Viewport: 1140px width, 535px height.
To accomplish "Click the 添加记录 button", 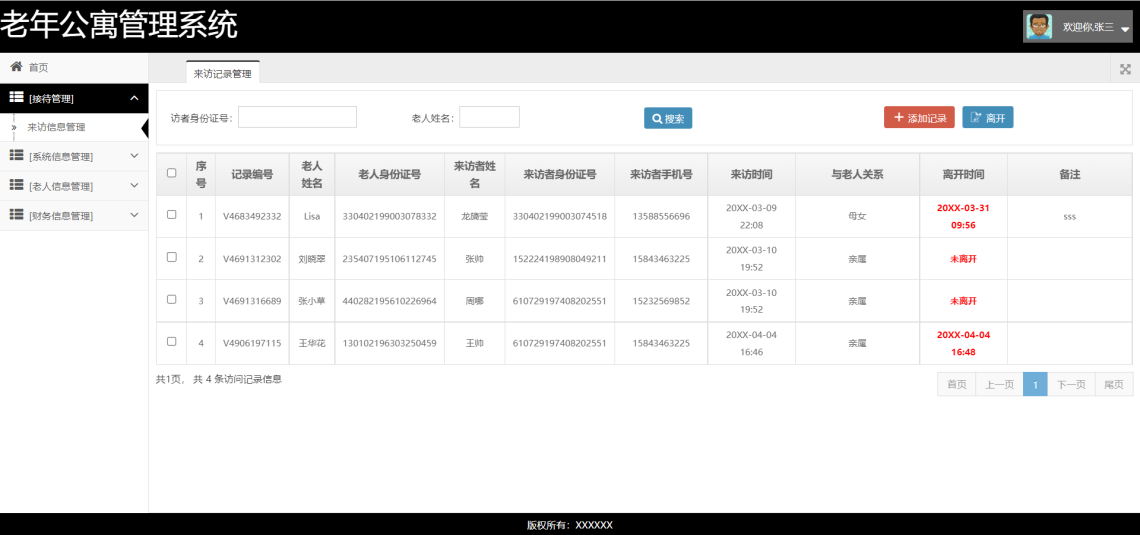I will pos(920,117).
